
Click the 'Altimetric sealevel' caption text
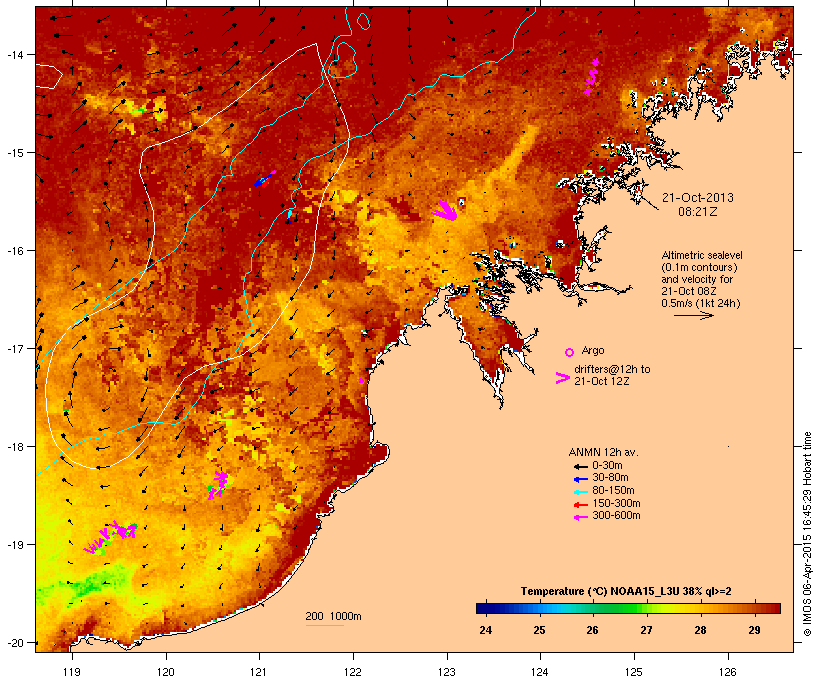702,255
